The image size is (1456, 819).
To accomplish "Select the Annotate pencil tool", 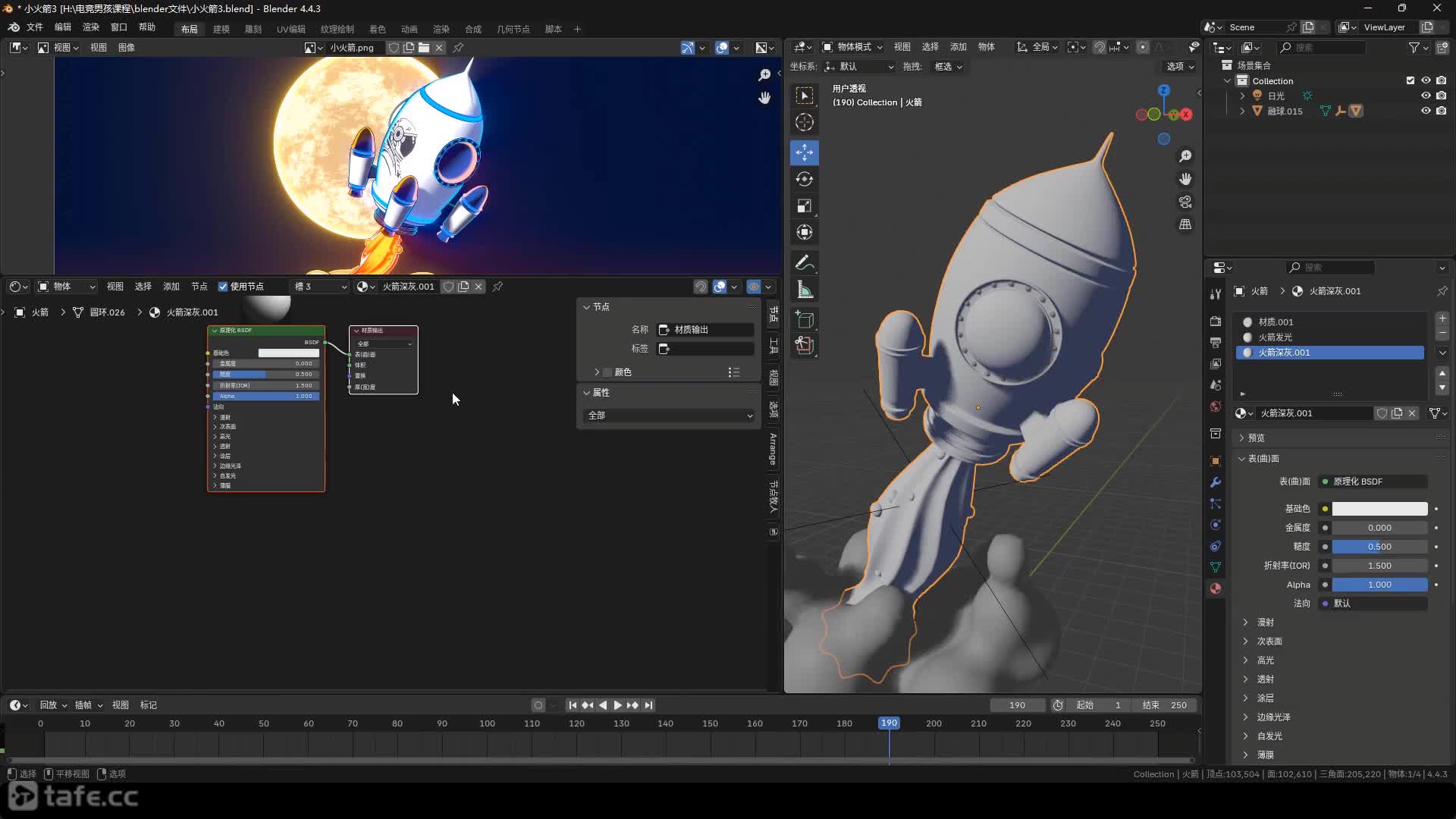I will tap(805, 263).
